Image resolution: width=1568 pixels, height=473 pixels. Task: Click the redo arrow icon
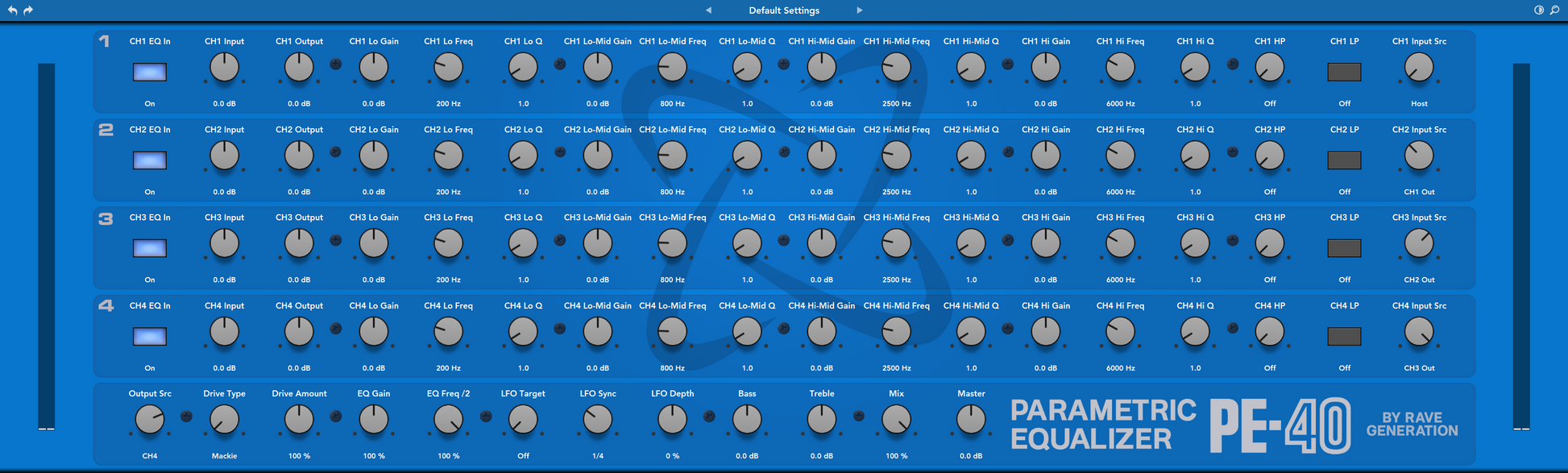click(28, 10)
